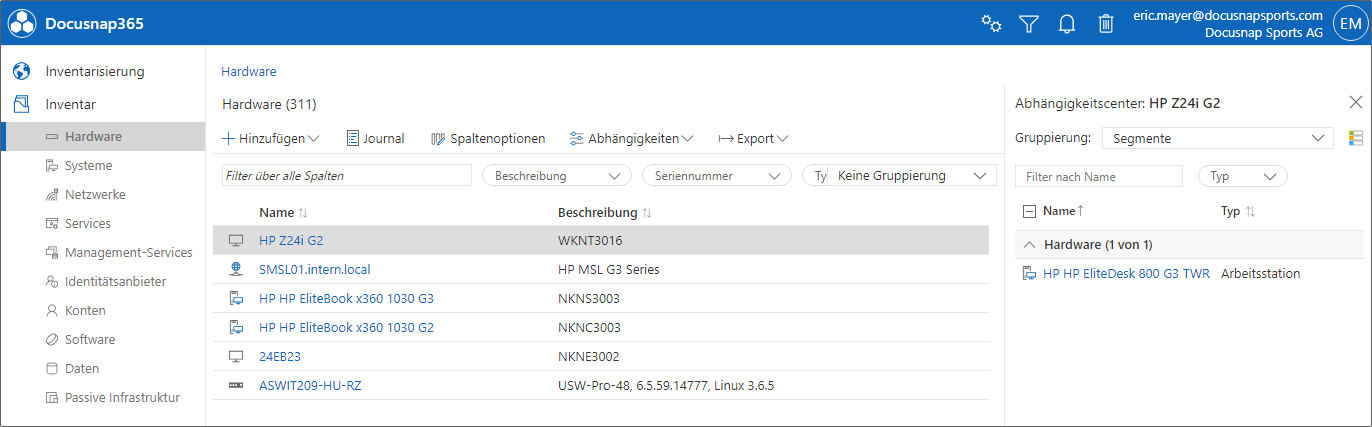Open the SMSL01.intern.local link

pos(315,270)
